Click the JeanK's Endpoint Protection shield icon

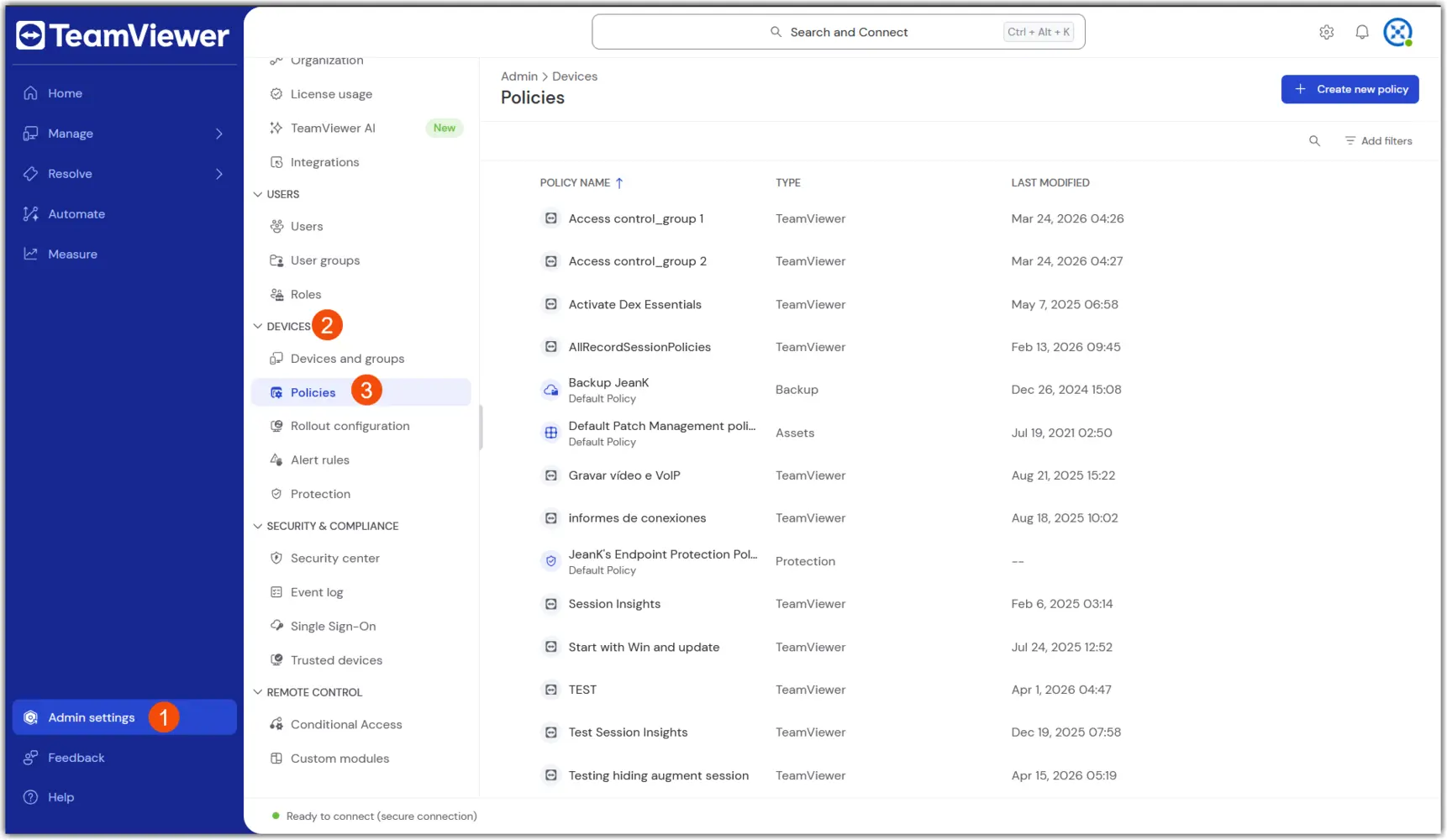click(x=550, y=561)
